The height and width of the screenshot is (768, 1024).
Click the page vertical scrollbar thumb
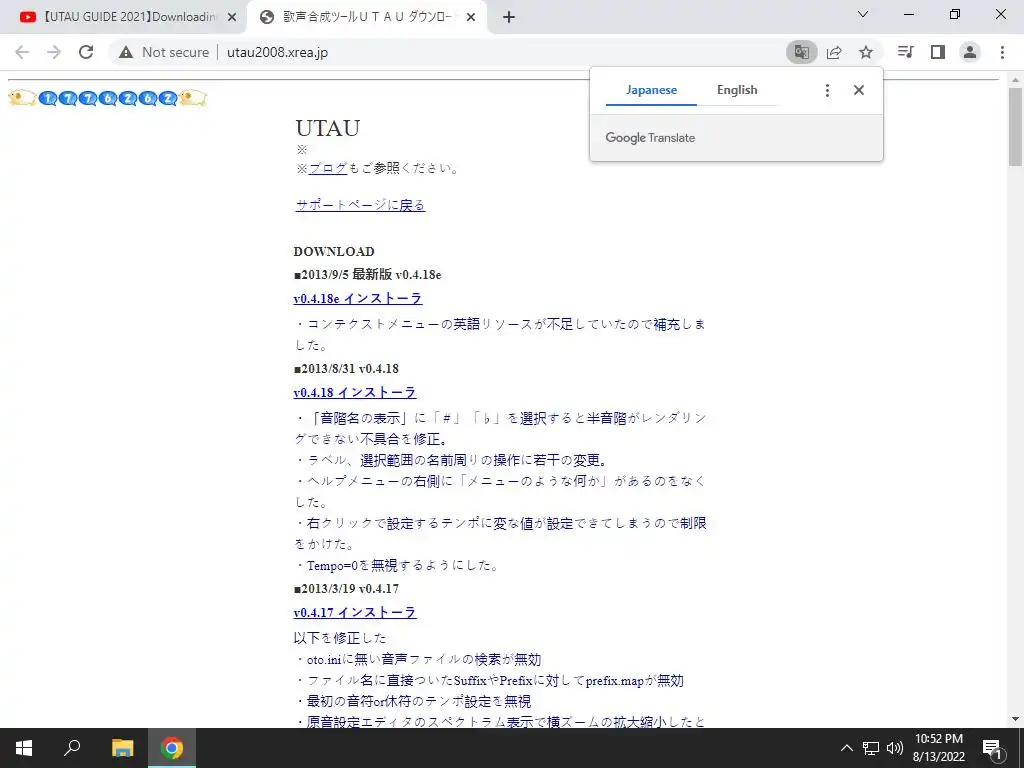coord(1015,127)
